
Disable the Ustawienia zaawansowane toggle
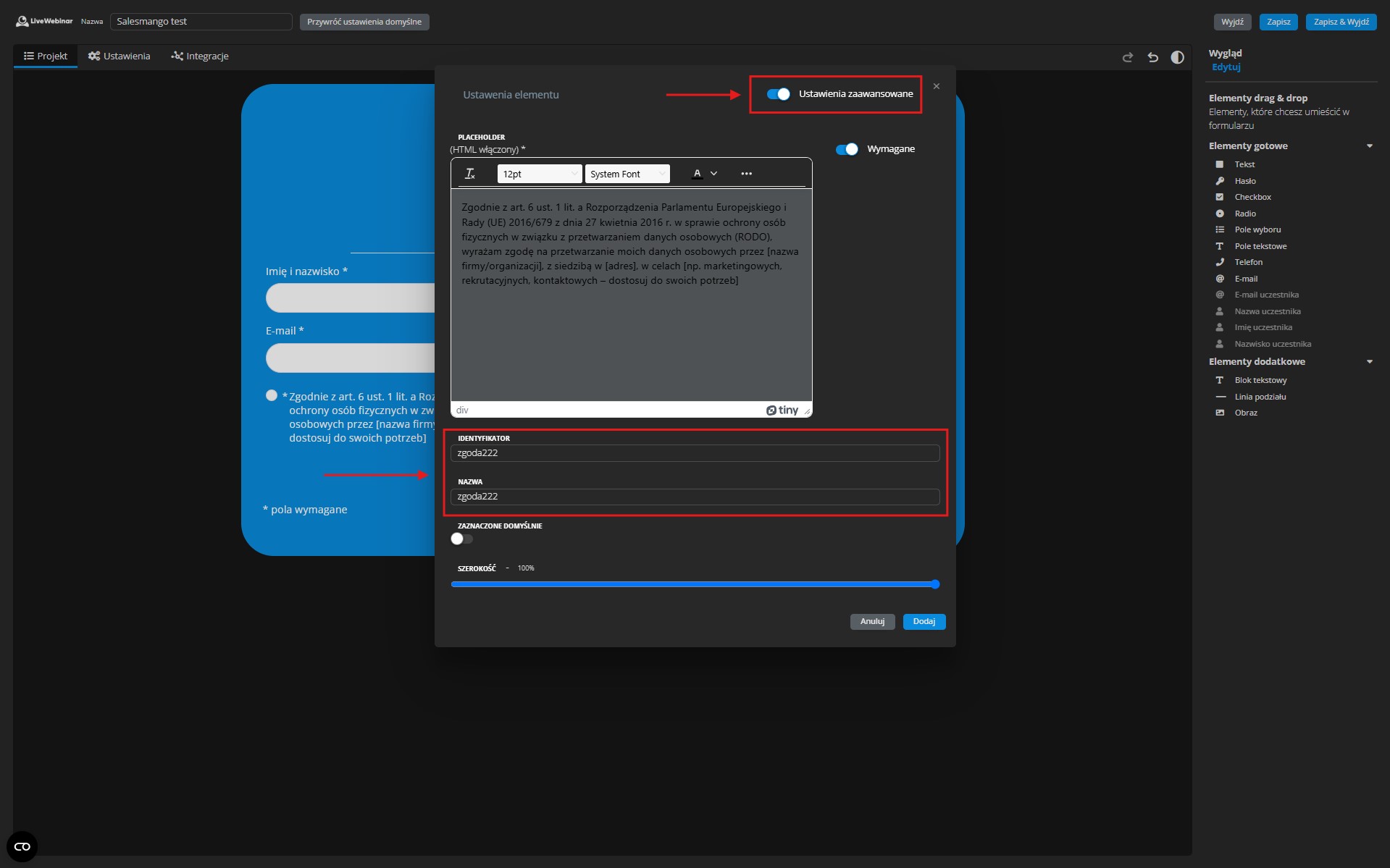(779, 93)
